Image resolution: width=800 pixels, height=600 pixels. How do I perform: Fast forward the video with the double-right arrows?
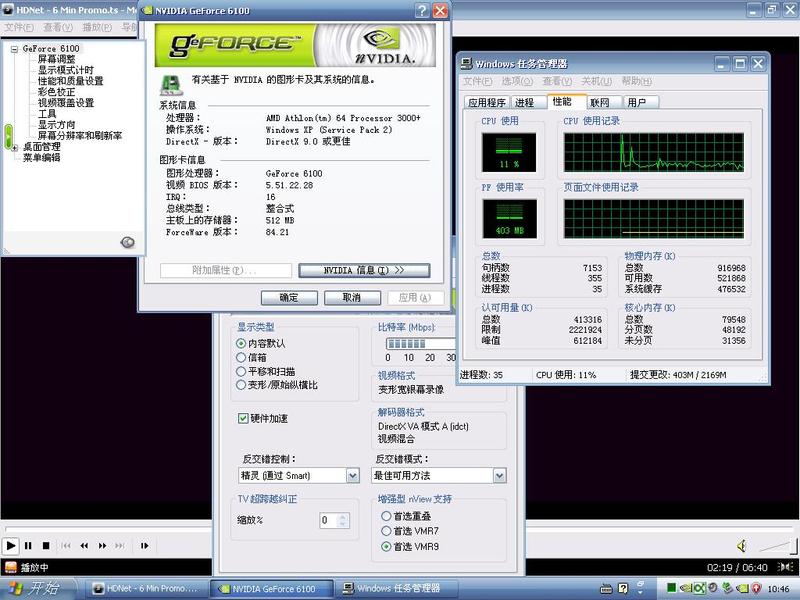pyautogui.click(x=103, y=546)
